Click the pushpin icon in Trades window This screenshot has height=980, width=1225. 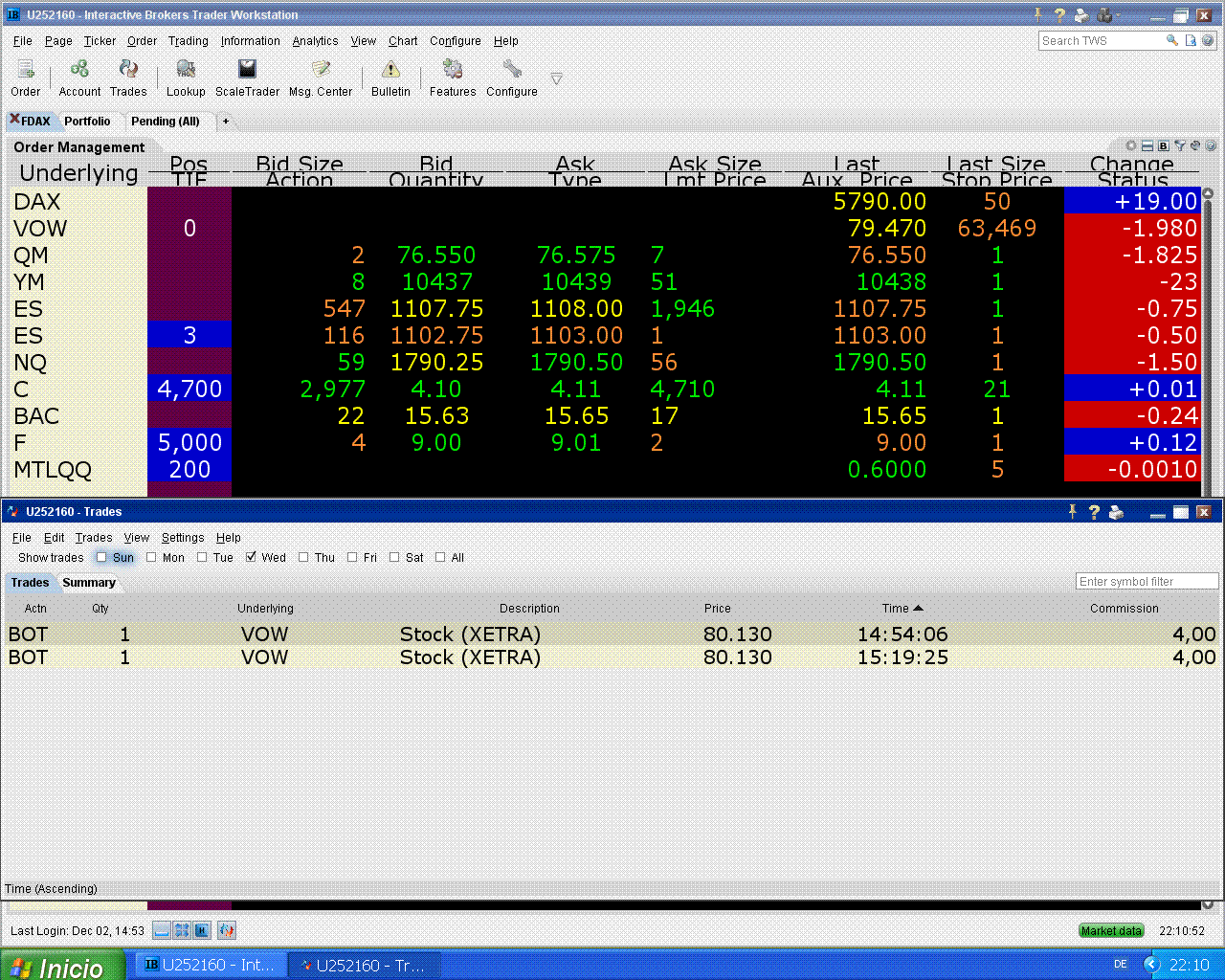coord(1073,512)
